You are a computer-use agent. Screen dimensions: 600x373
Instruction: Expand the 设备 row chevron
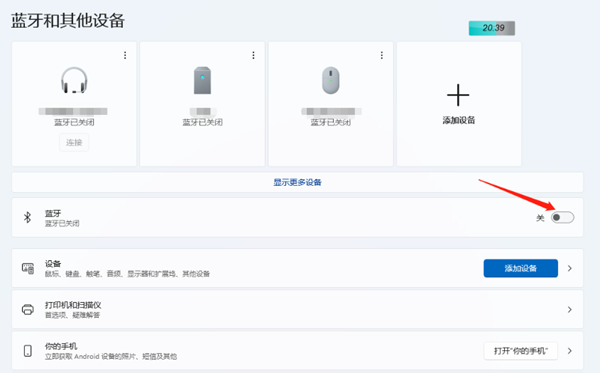coord(570,268)
